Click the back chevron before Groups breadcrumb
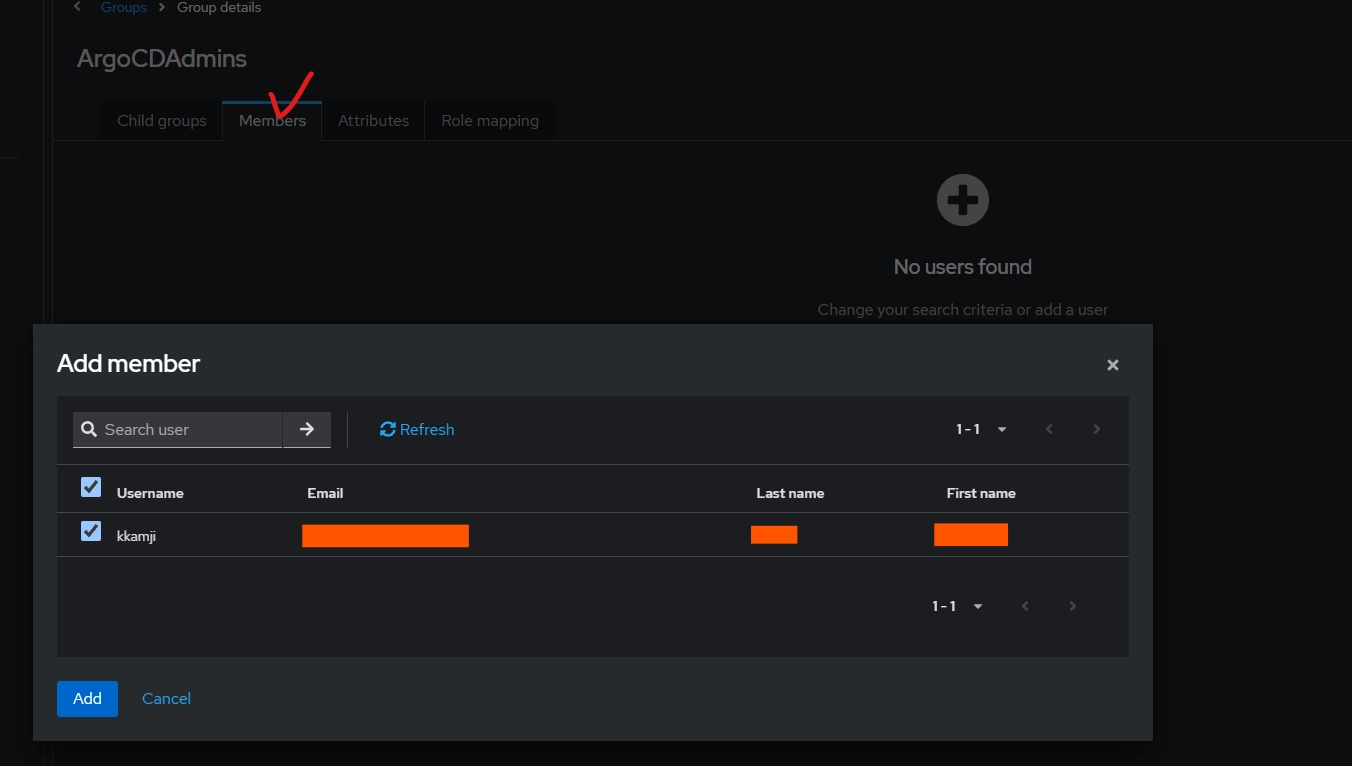The image size is (1352, 766). [78, 7]
